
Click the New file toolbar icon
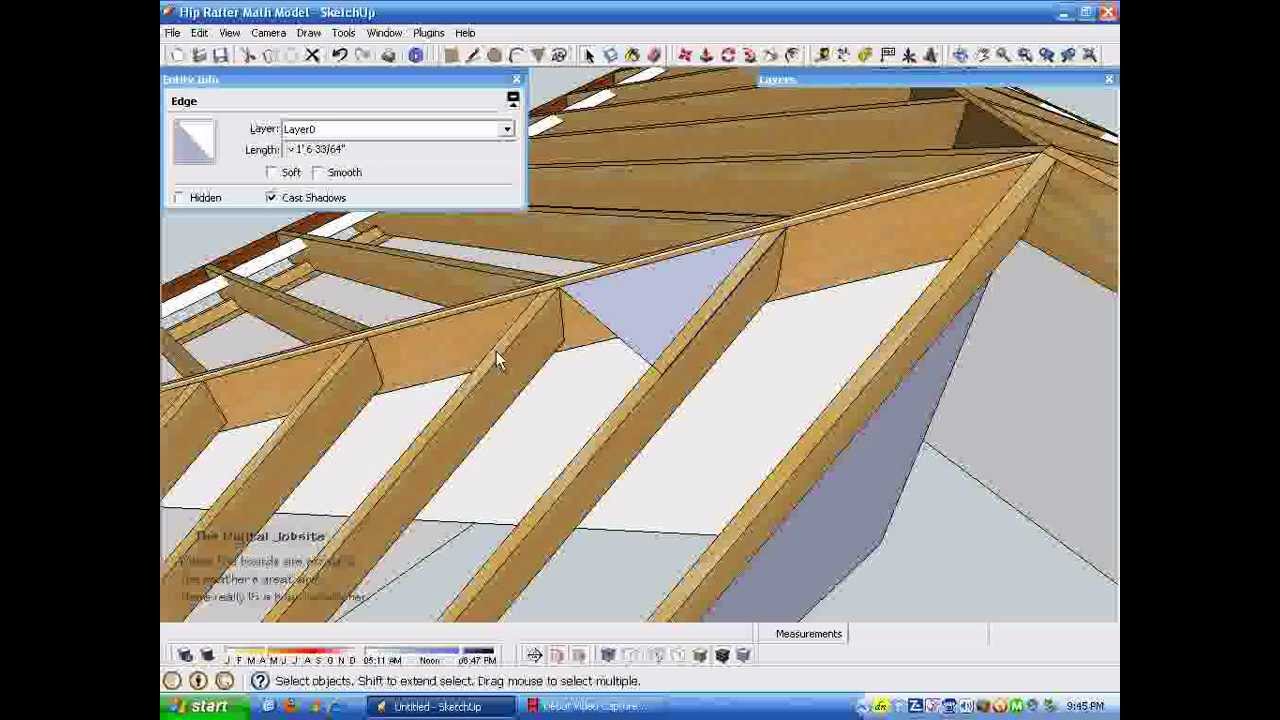click(177, 55)
